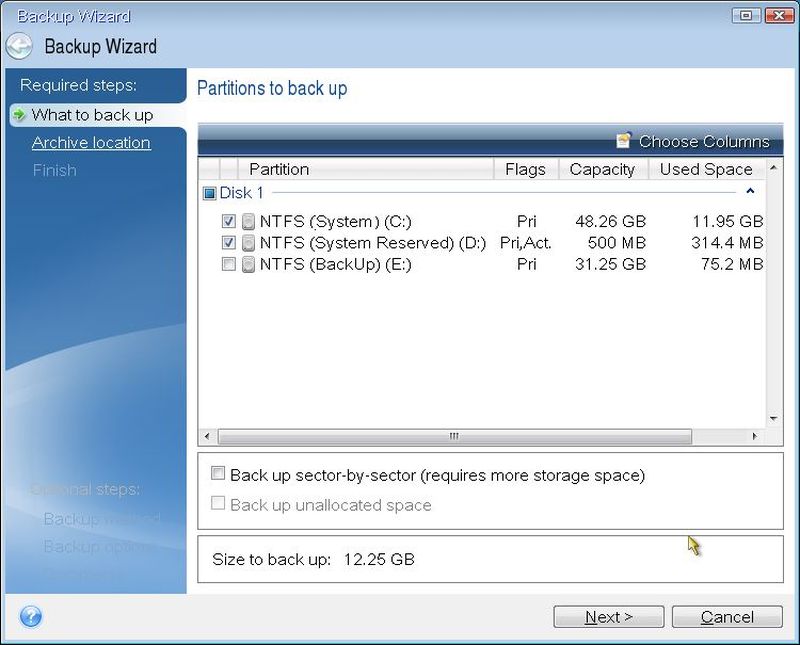Click the Disk 1 icon
The width and height of the screenshot is (800, 645).
pos(209,193)
